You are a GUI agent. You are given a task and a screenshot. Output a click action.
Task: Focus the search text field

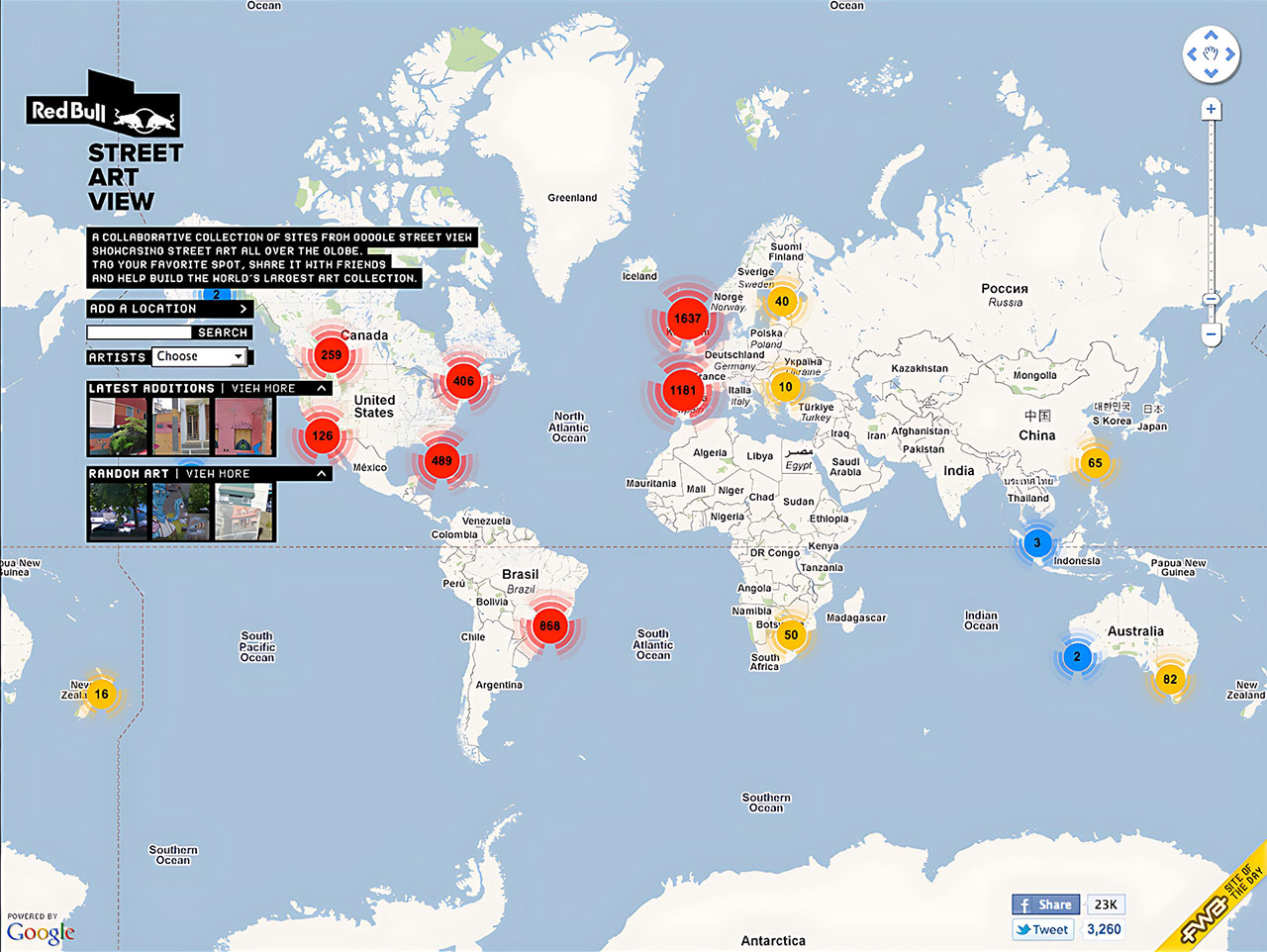[x=140, y=333]
